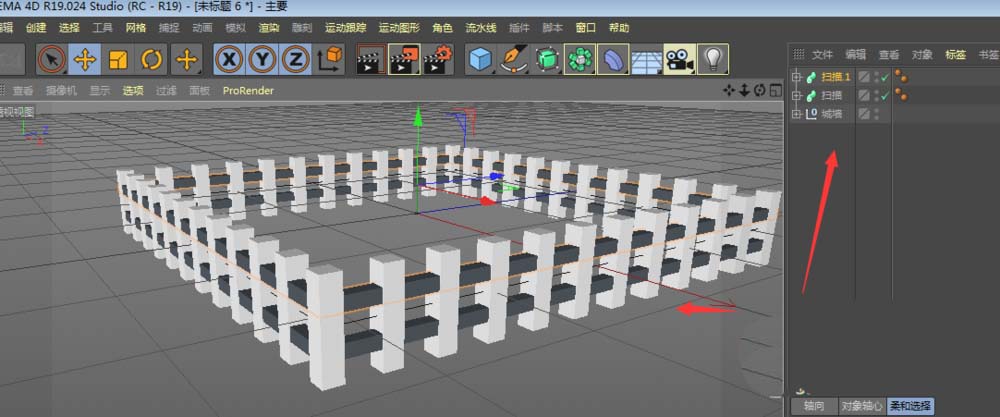Toggle the X axis lock

pos(230,60)
